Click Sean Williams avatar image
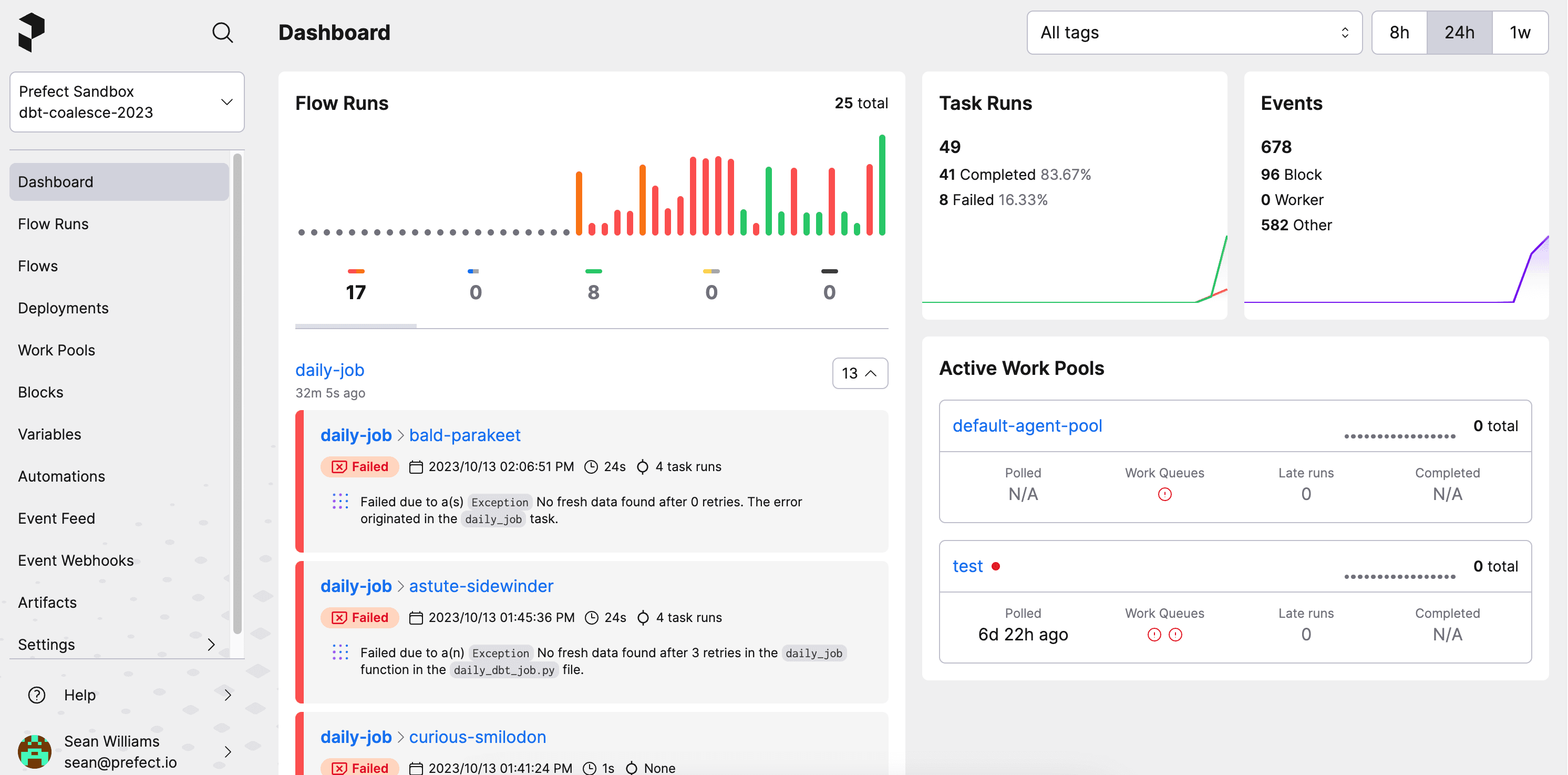The height and width of the screenshot is (775, 1568). [x=35, y=751]
